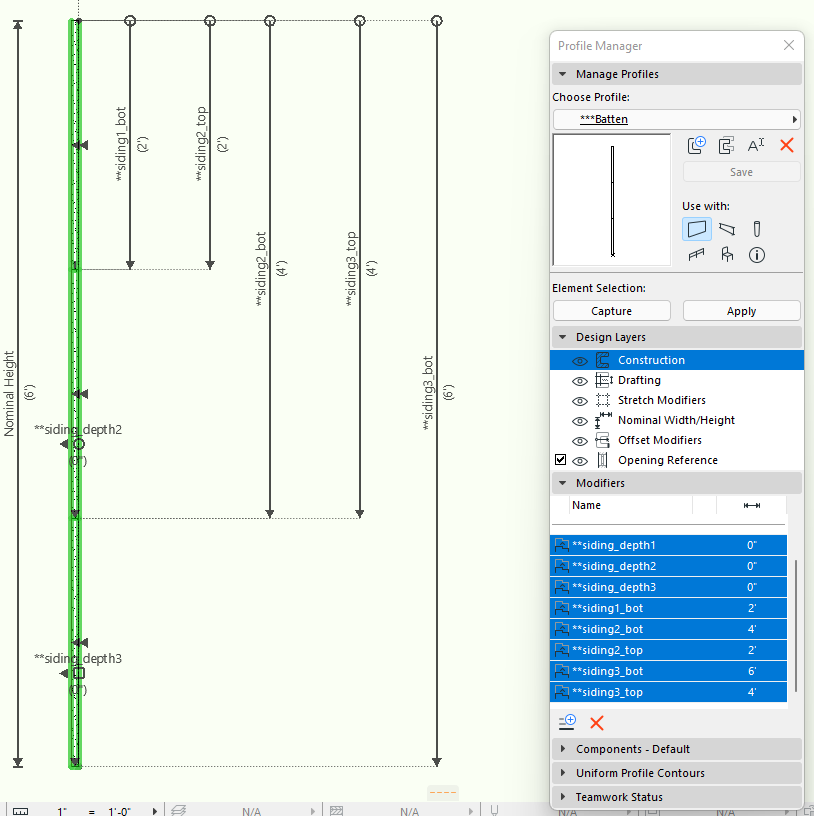Screen dimensions: 814x816
Task: Click the Stretch Modifiers layer type icon
Action: (x=603, y=400)
